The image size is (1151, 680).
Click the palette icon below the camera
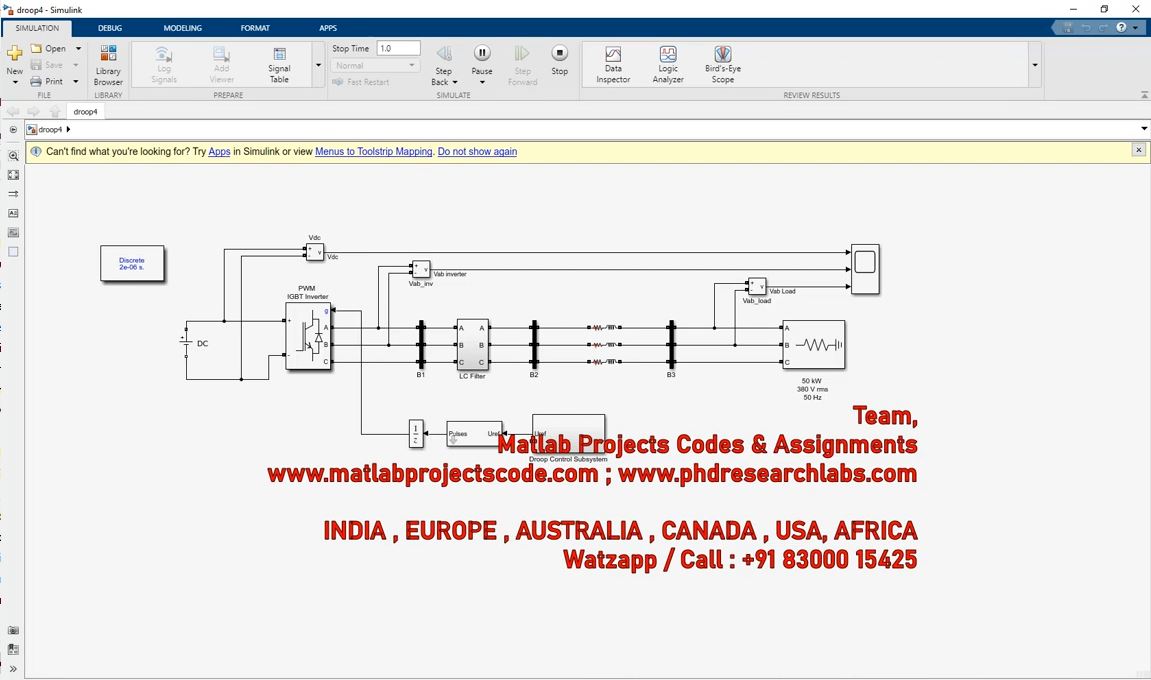[x=13, y=649]
